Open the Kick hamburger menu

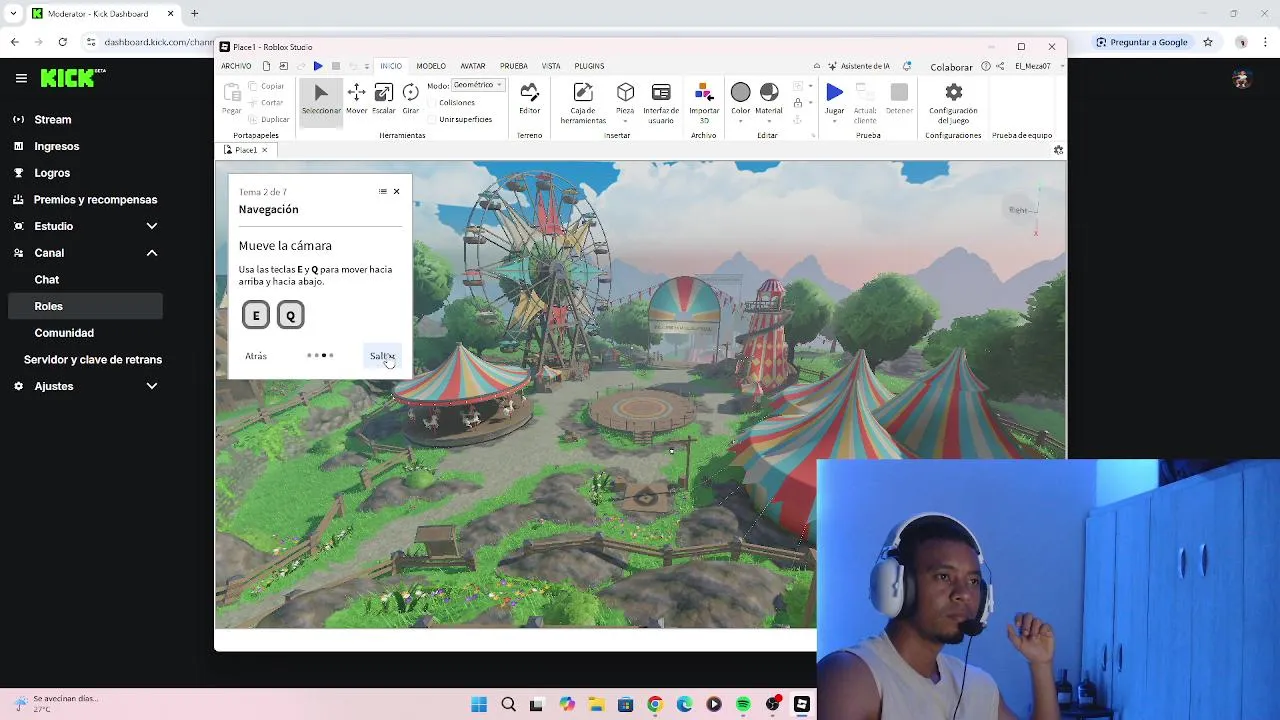(21, 78)
